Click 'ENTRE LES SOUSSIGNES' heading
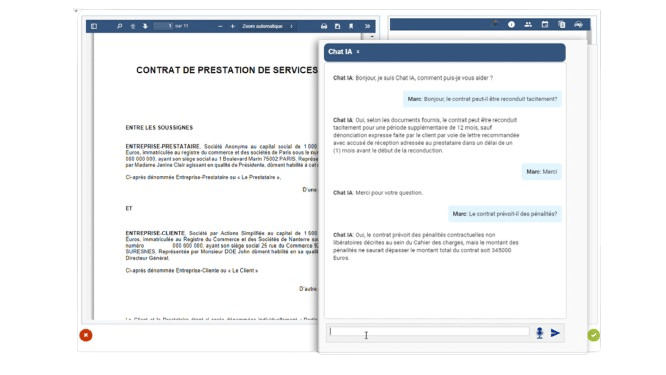Screen dimensions: 666x375 click(x=159, y=127)
